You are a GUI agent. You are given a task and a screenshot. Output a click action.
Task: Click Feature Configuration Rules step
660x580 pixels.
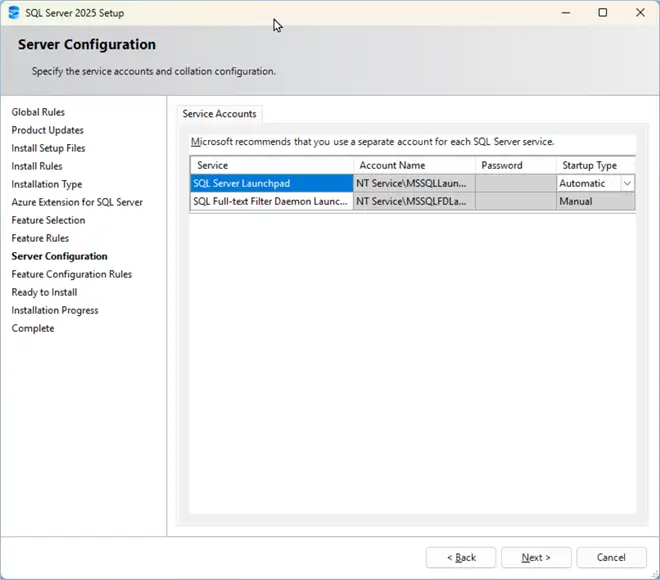click(72, 274)
